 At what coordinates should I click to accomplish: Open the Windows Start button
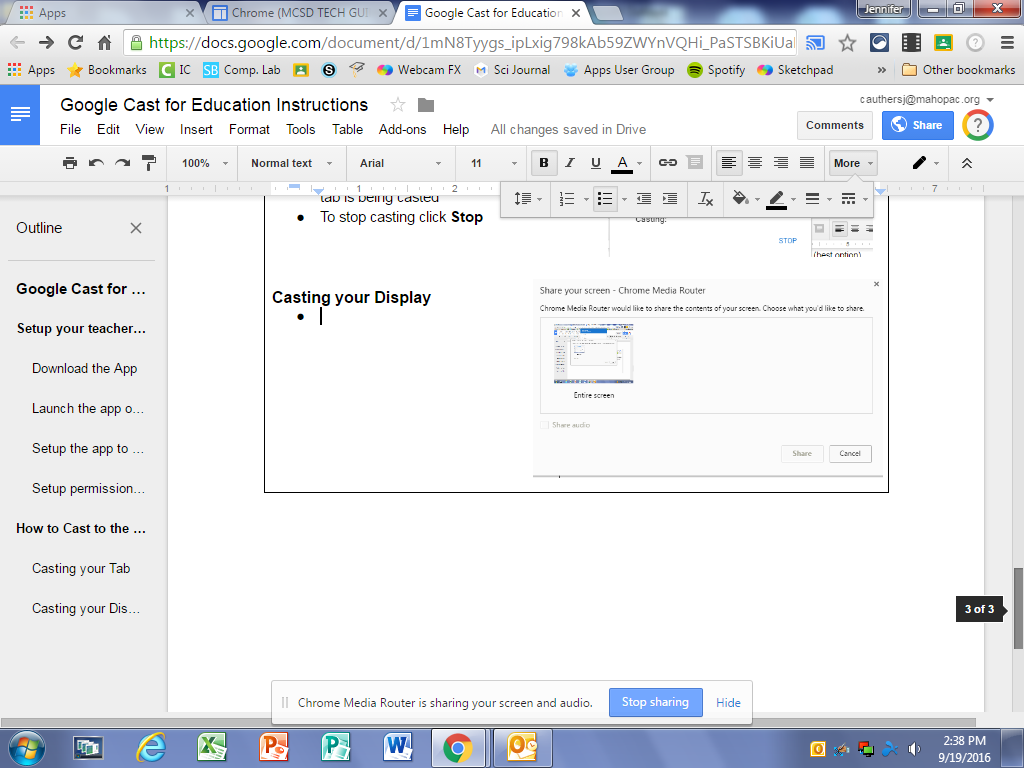click(26, 748)
